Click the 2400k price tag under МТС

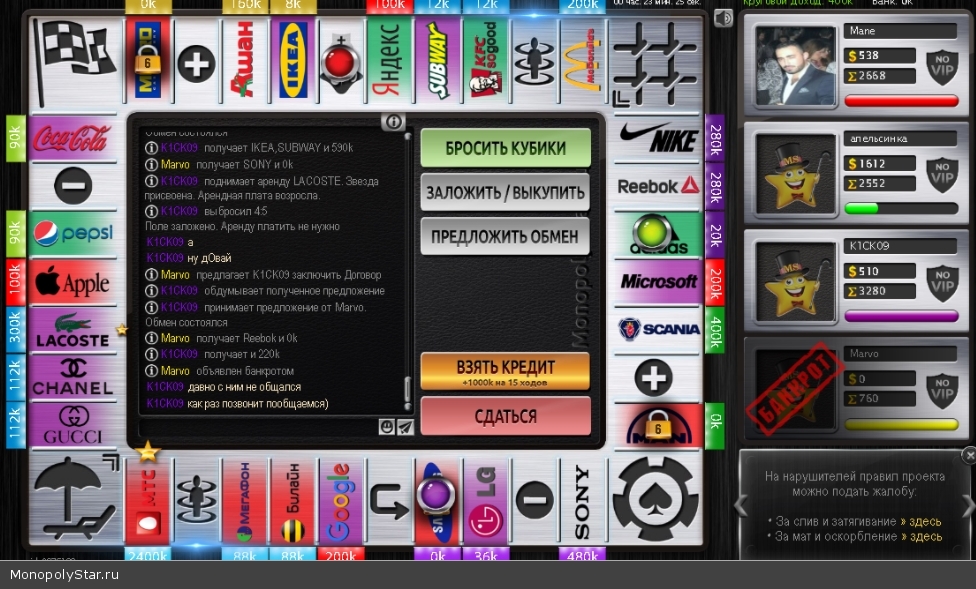pos(148,554)
